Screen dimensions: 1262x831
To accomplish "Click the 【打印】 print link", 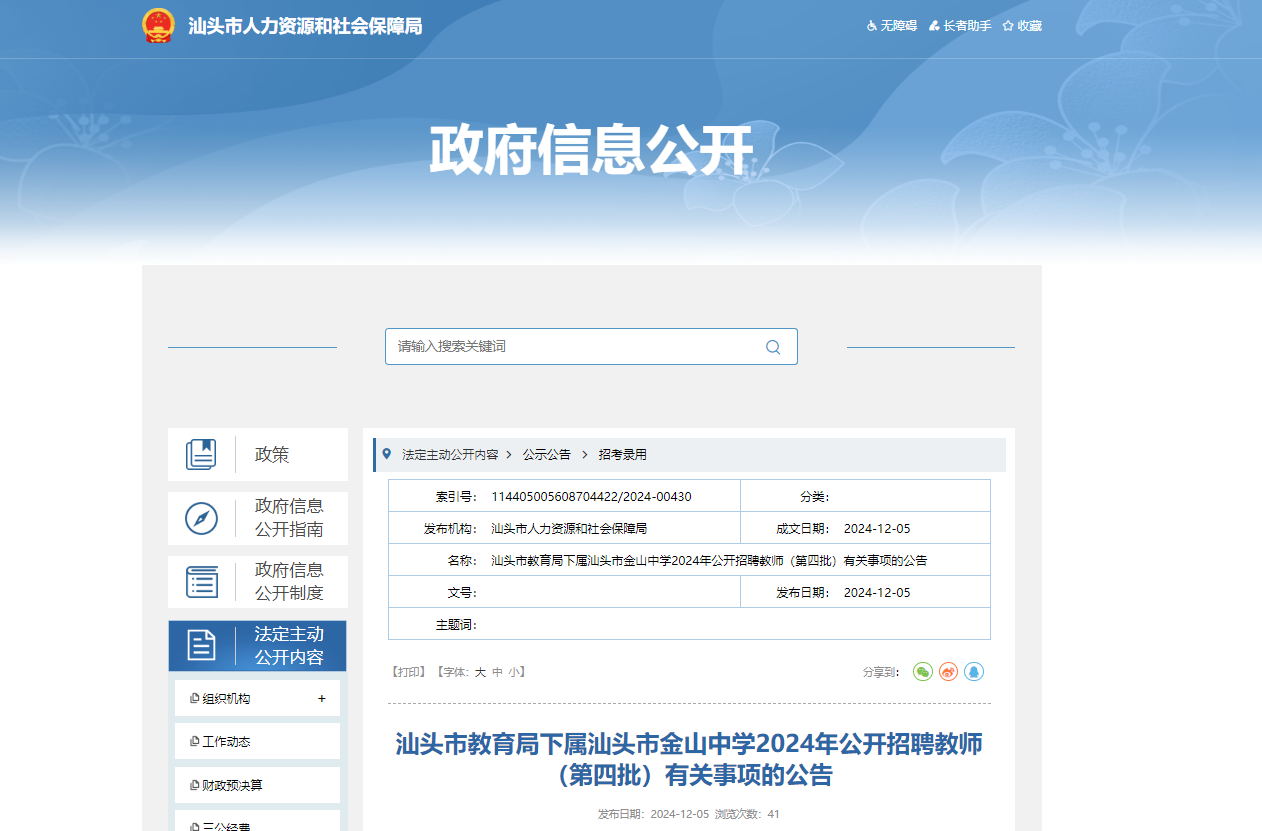I will click(409, 672).
